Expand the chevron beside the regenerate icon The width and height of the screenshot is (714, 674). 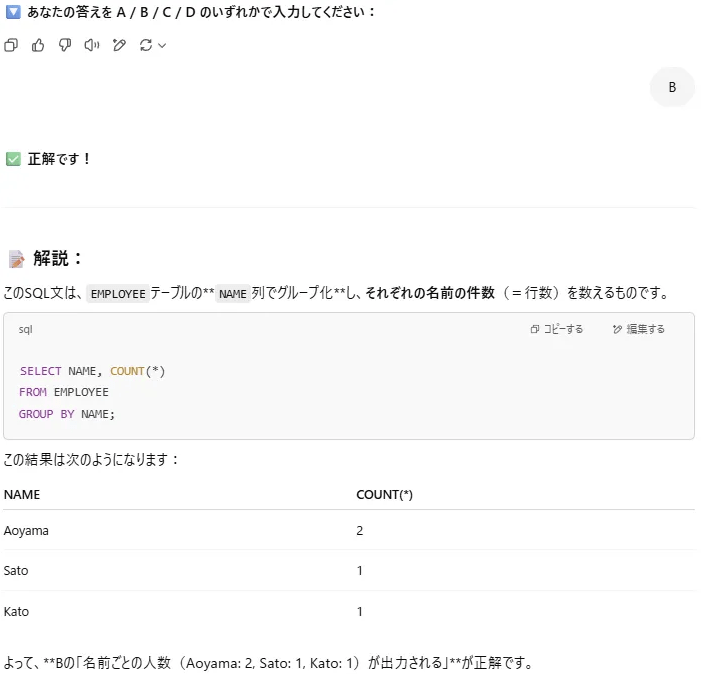162,45
